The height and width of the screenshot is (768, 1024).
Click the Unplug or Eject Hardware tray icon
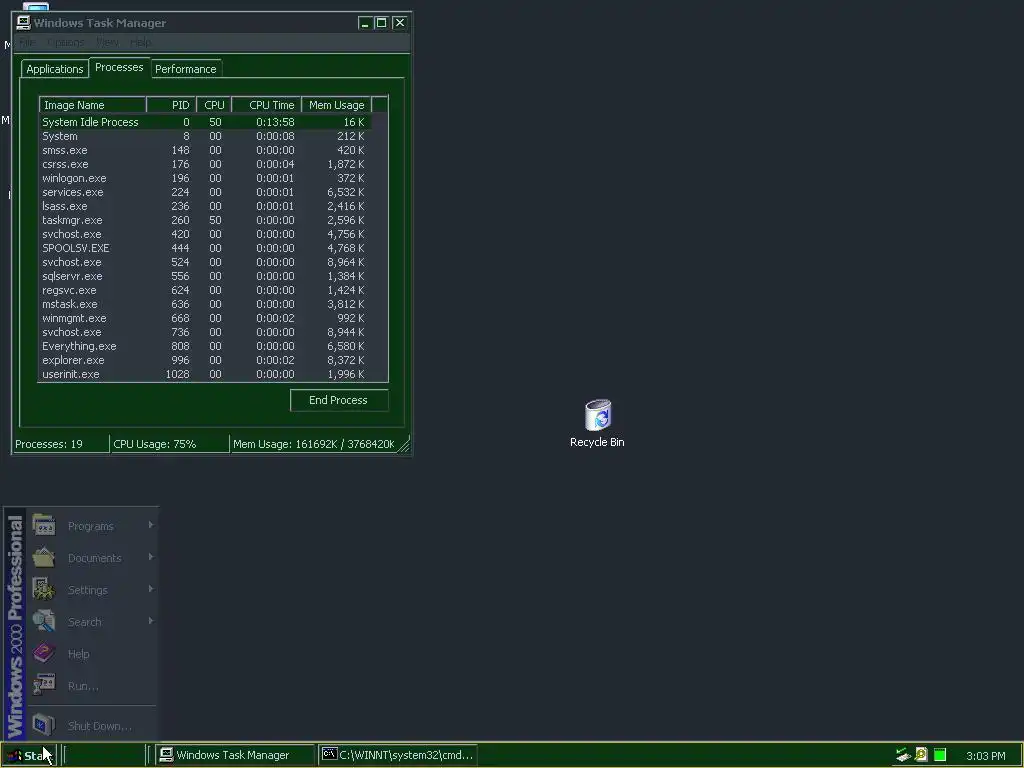[903, 755]
